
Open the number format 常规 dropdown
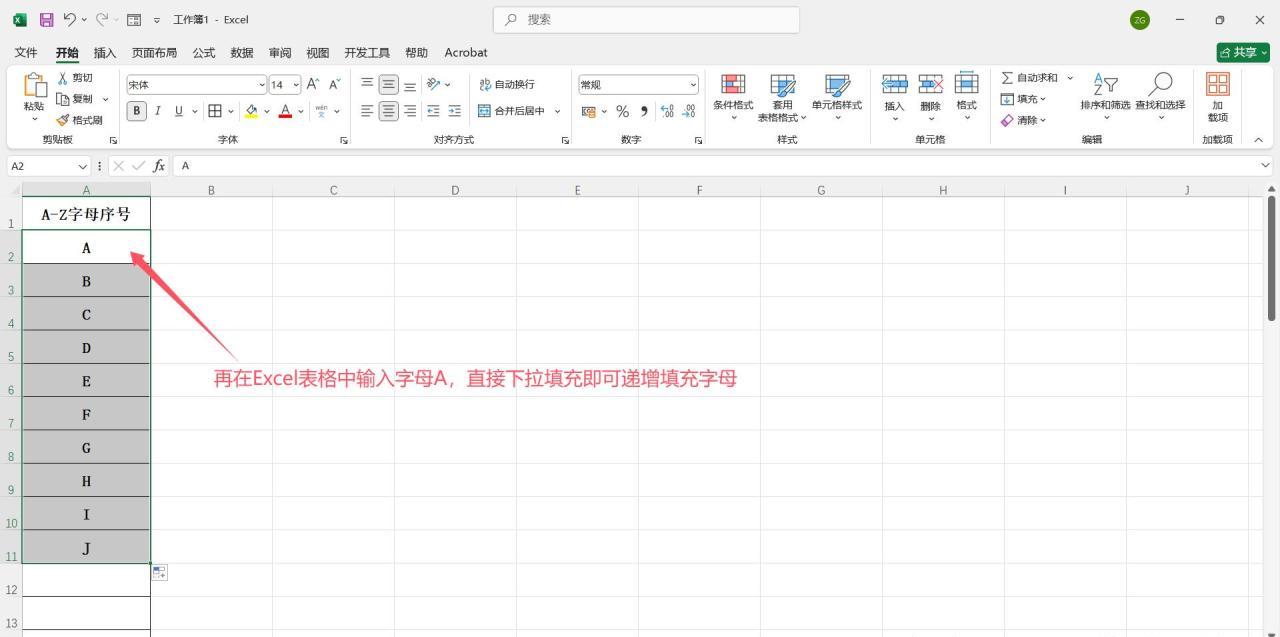point(693,85)
